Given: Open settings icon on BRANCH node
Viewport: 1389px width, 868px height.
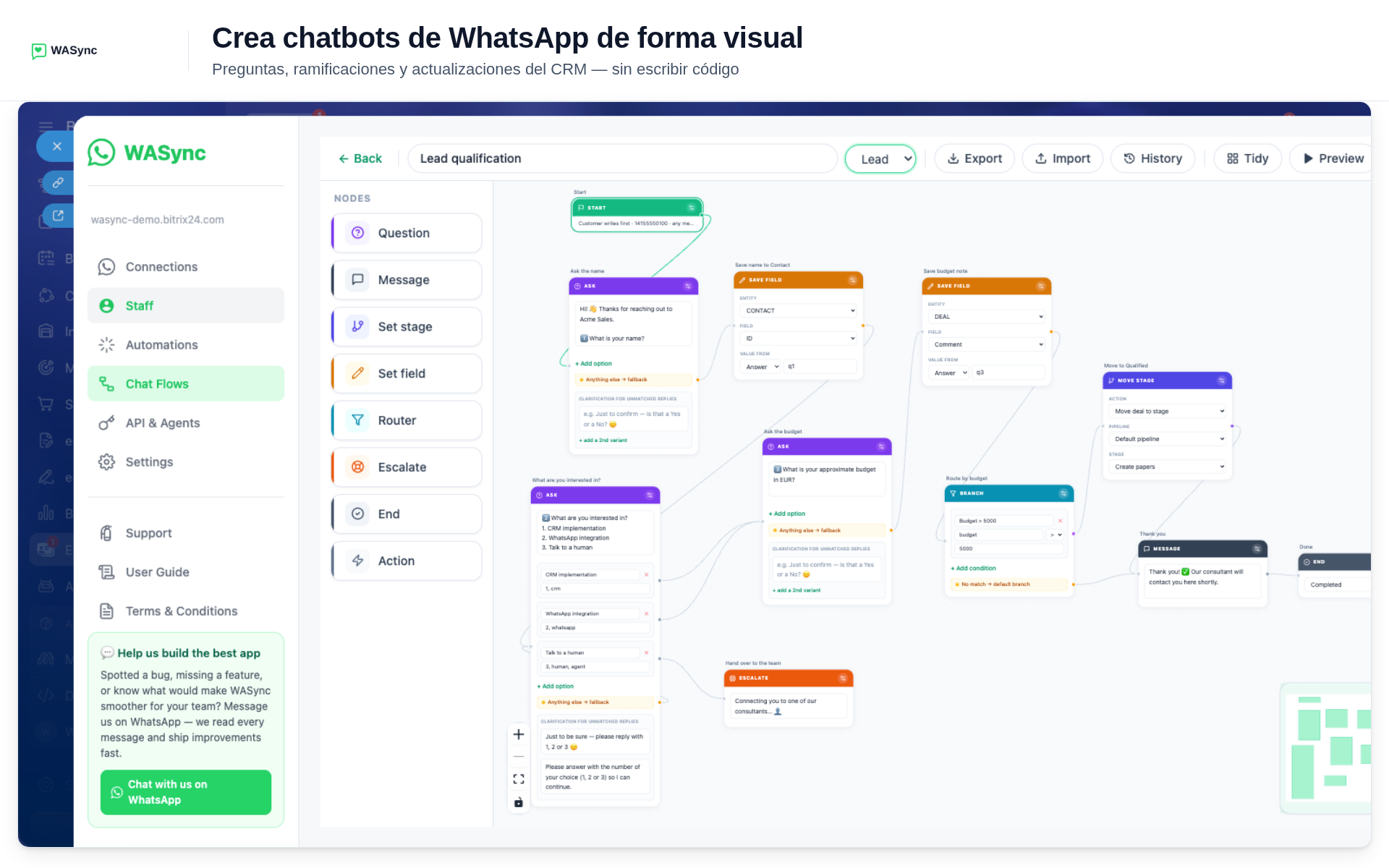Looking at the screenshot, I should point(1063,493).
